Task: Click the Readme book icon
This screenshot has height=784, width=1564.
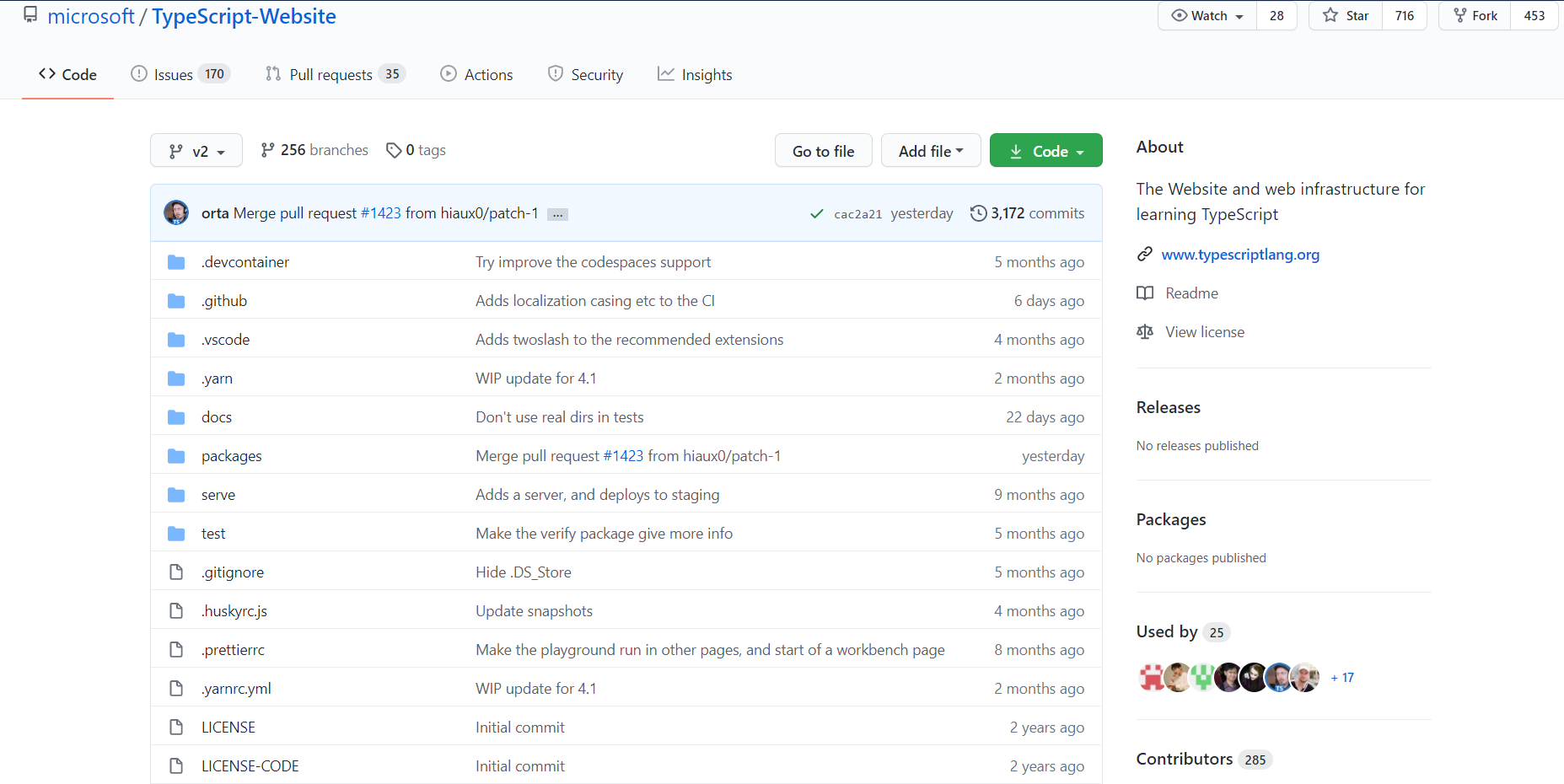Action: click(x=1145, y=293)
